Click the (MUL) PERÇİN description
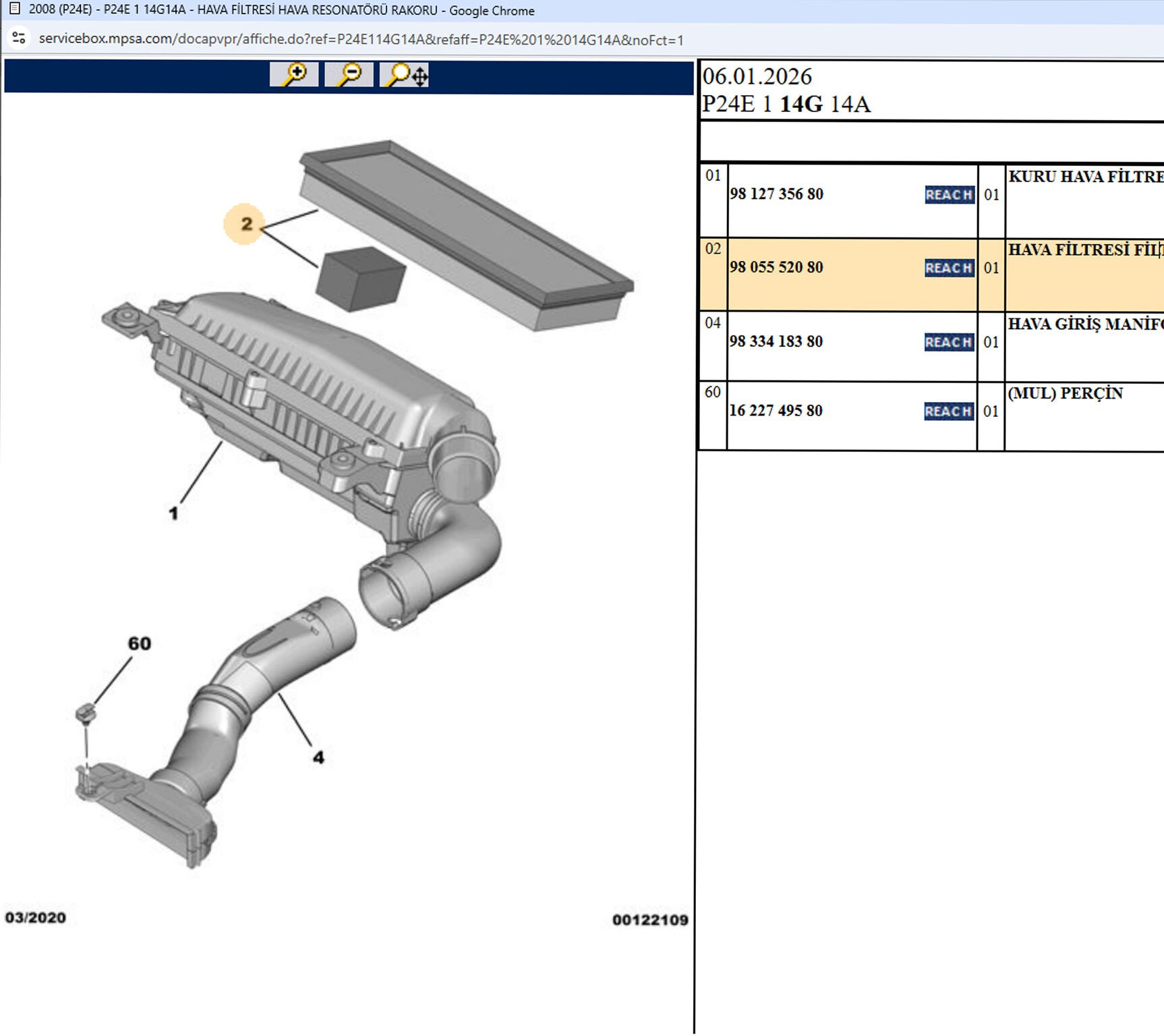 click(1065, 393)
